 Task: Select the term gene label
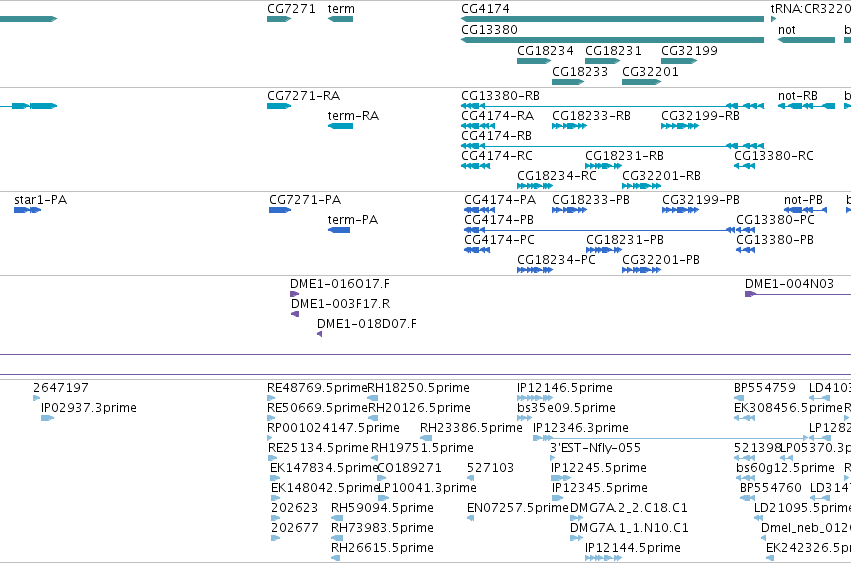(341, 9)
